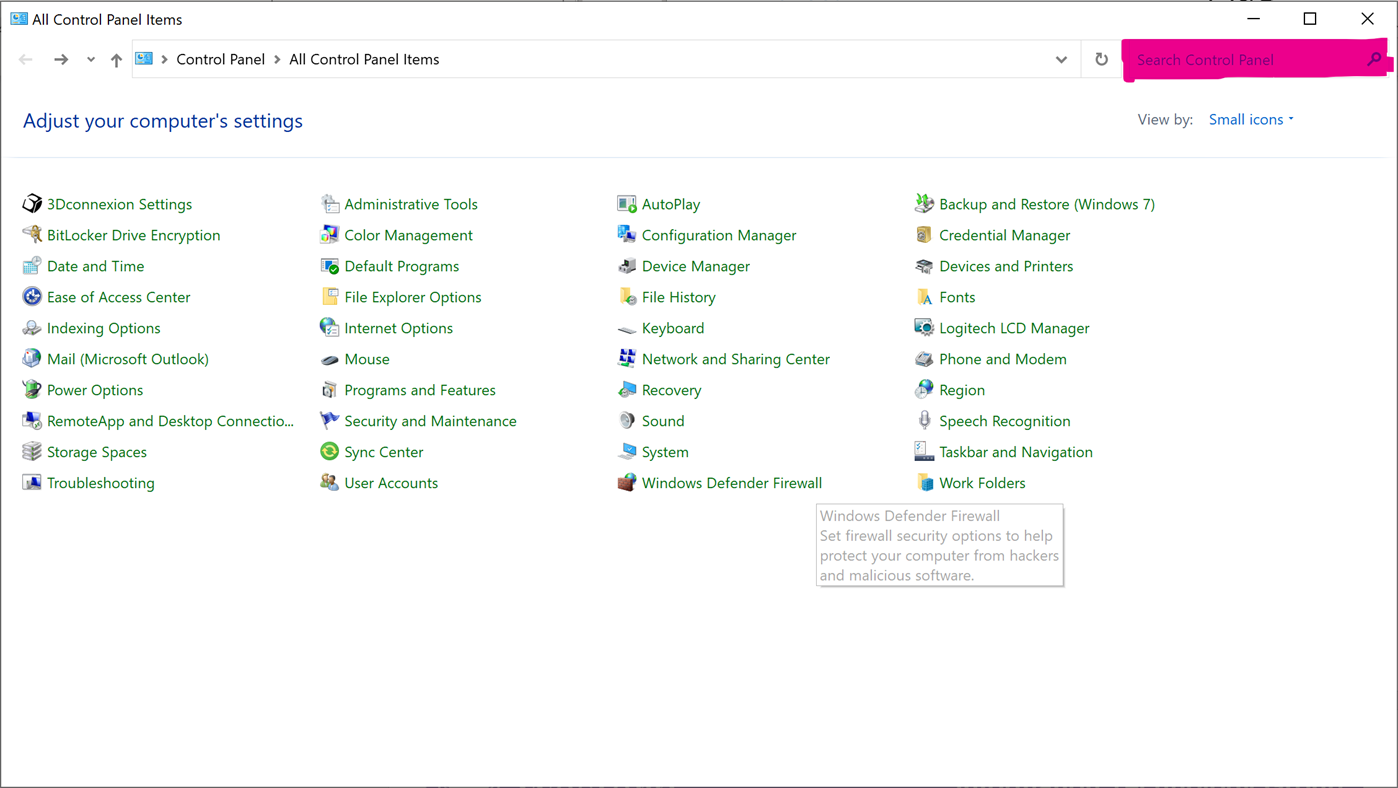Click the Sync Center green icon
Viewport: 1398px width, 788px height.
[x=329, y=452]
